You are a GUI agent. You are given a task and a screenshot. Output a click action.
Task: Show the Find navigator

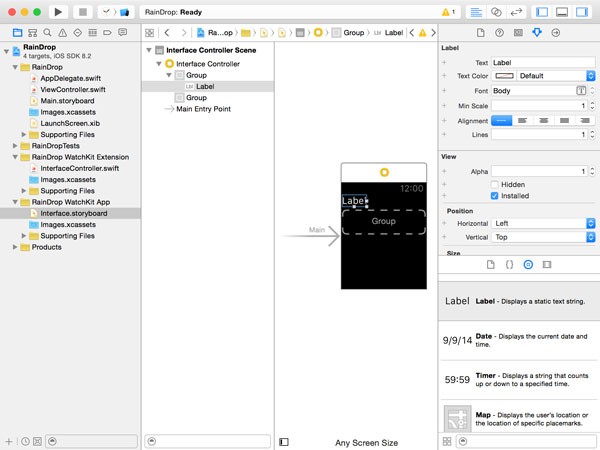tap(47, 33)
